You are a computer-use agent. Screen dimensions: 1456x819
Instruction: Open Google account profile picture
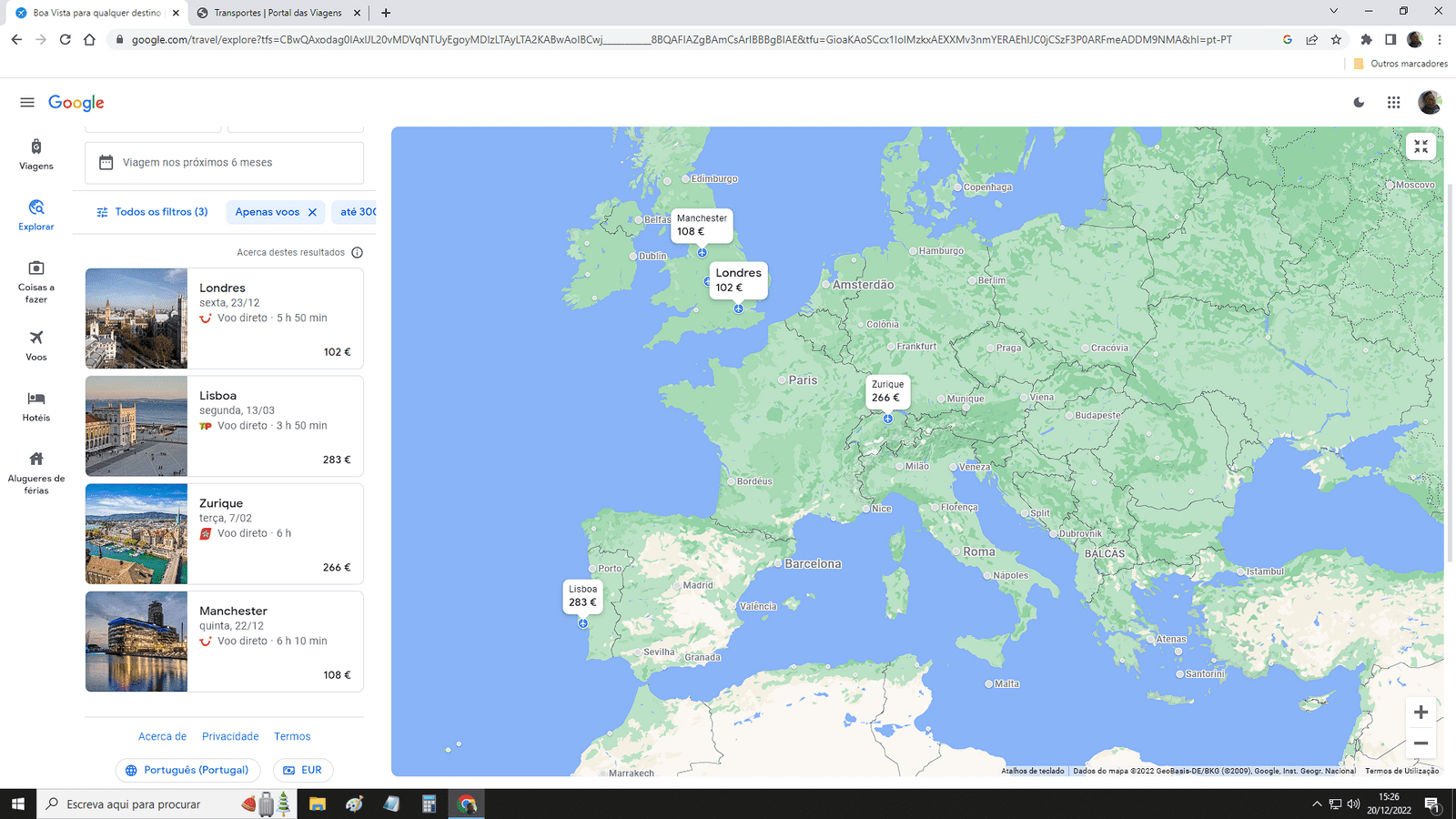click(1430, 103)
